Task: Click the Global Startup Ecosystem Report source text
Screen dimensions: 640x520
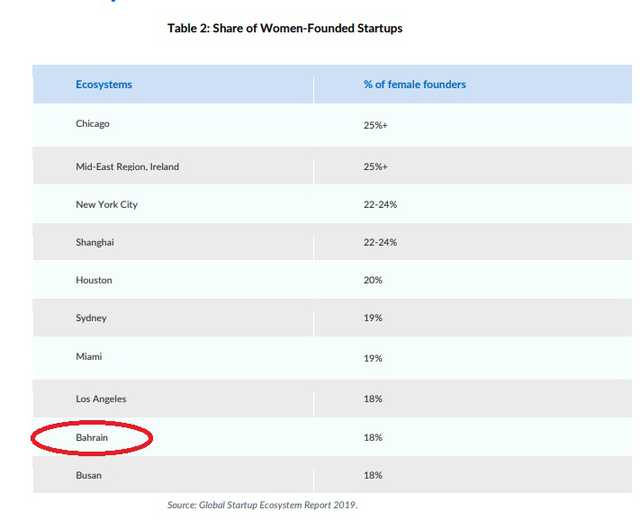Action: tap(261, 505)
